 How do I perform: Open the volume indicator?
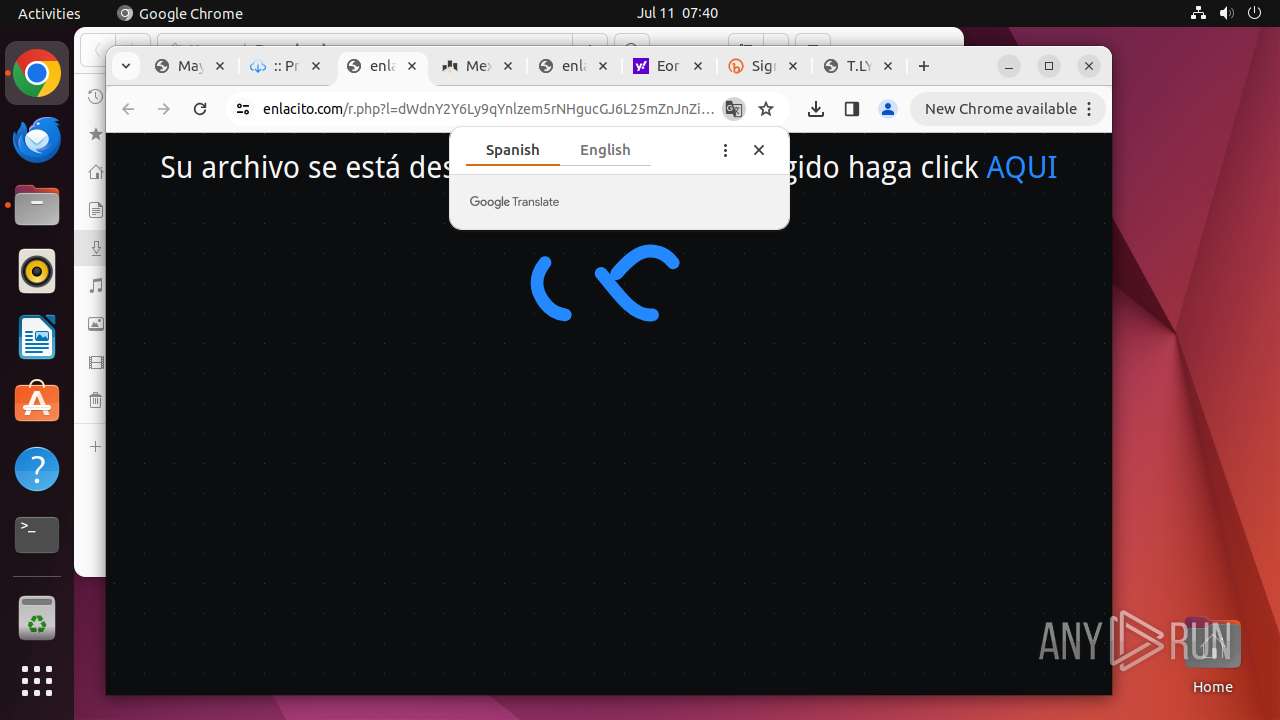coord(1227,13)
